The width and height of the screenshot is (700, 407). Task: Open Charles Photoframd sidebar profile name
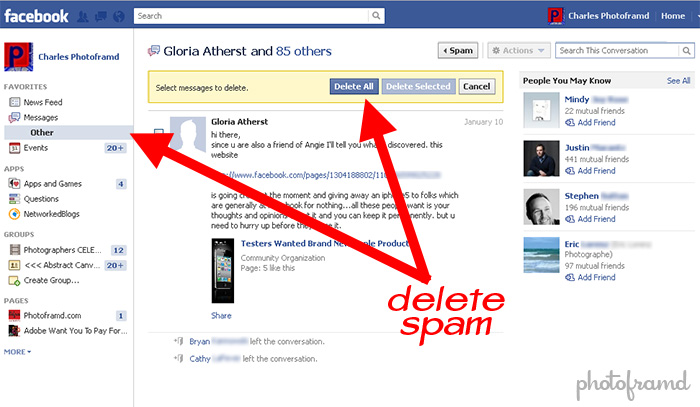coord(79,57)
